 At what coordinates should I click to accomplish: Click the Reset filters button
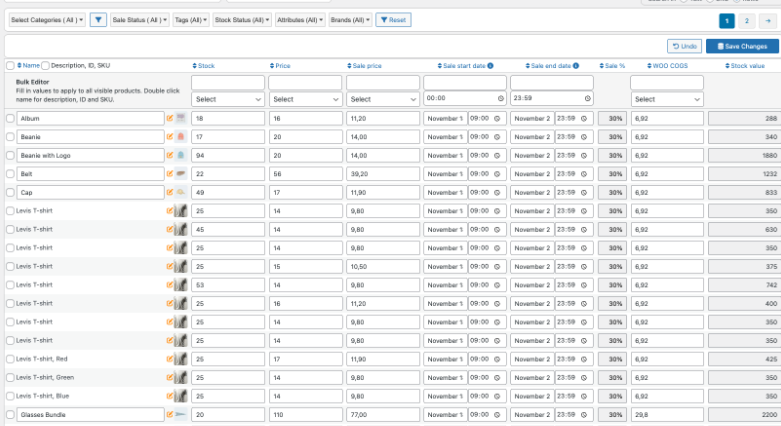[393, 20]
